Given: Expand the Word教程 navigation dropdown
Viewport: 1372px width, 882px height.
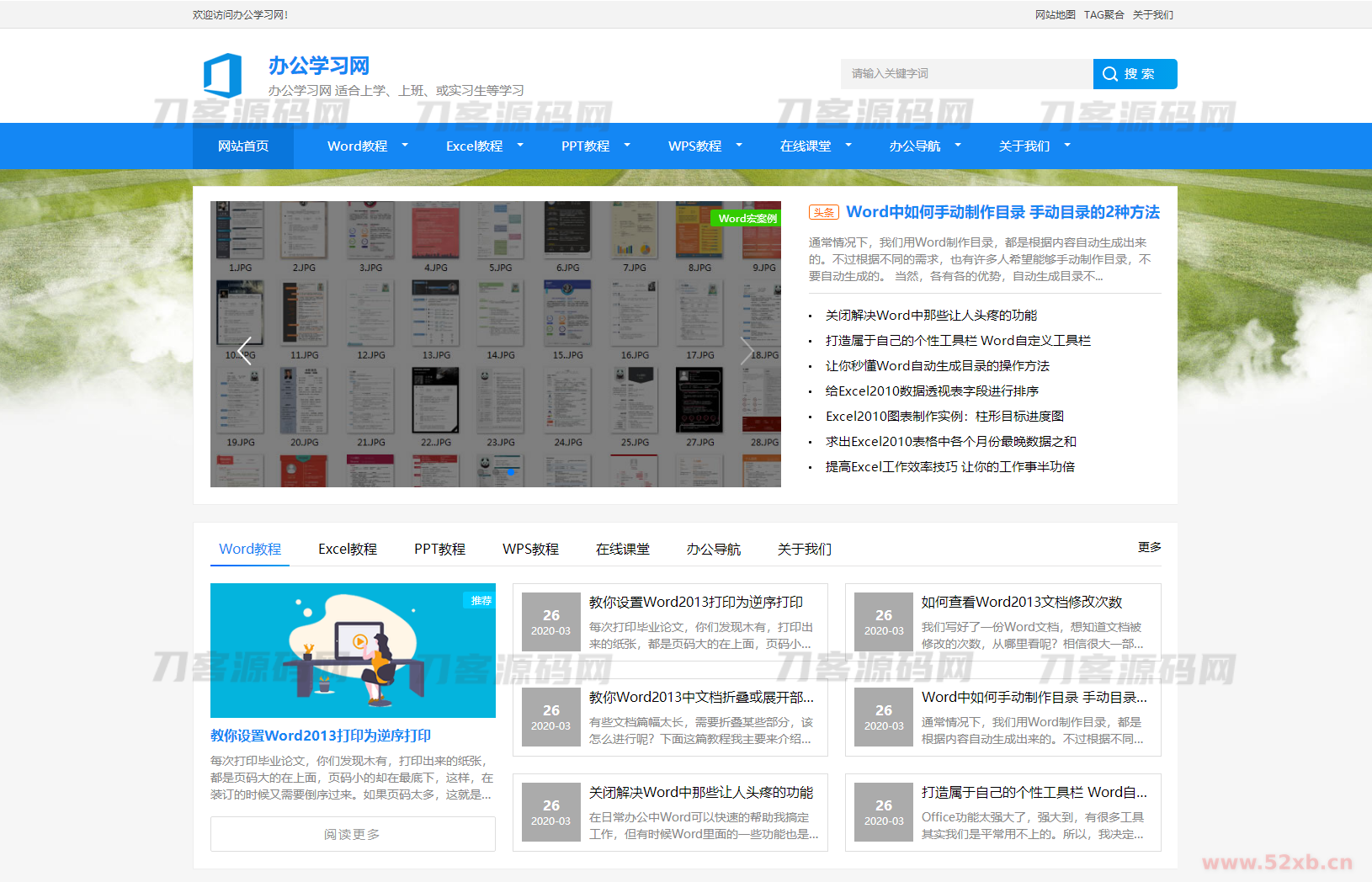Looking at the screenshot, I should pos(357,146).
